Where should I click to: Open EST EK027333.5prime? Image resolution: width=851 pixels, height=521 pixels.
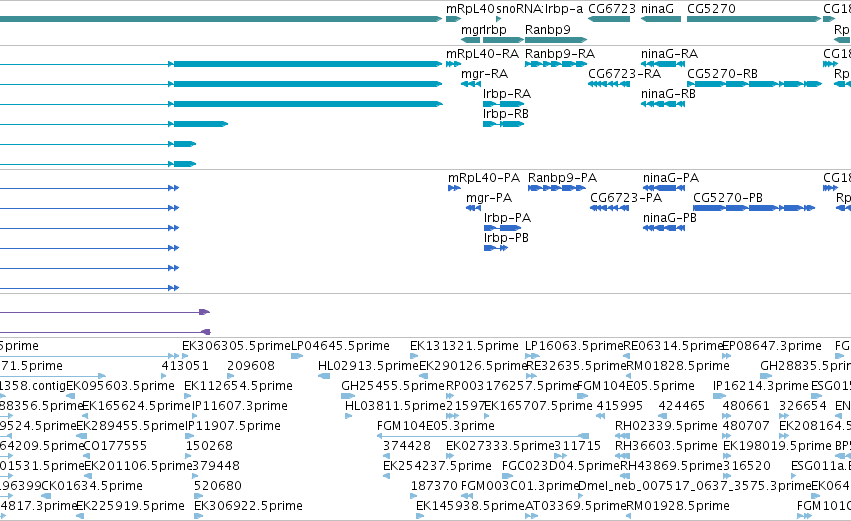pyautogui.click(x=500, y=447)
